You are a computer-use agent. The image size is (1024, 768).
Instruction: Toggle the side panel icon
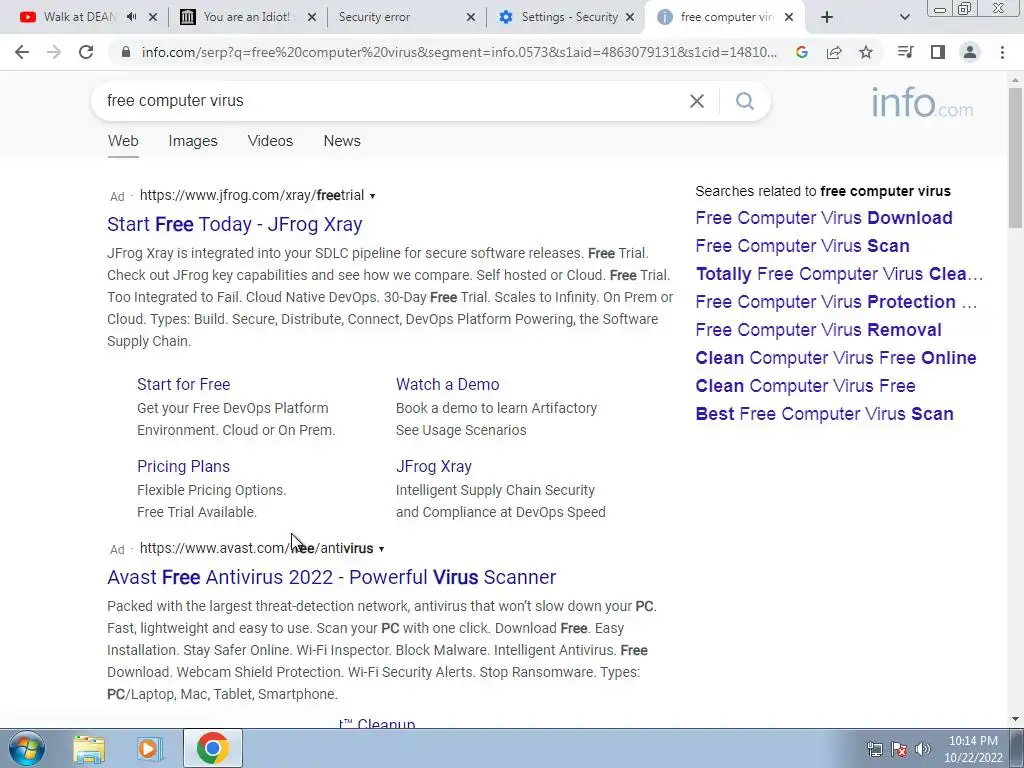[938, 52]
